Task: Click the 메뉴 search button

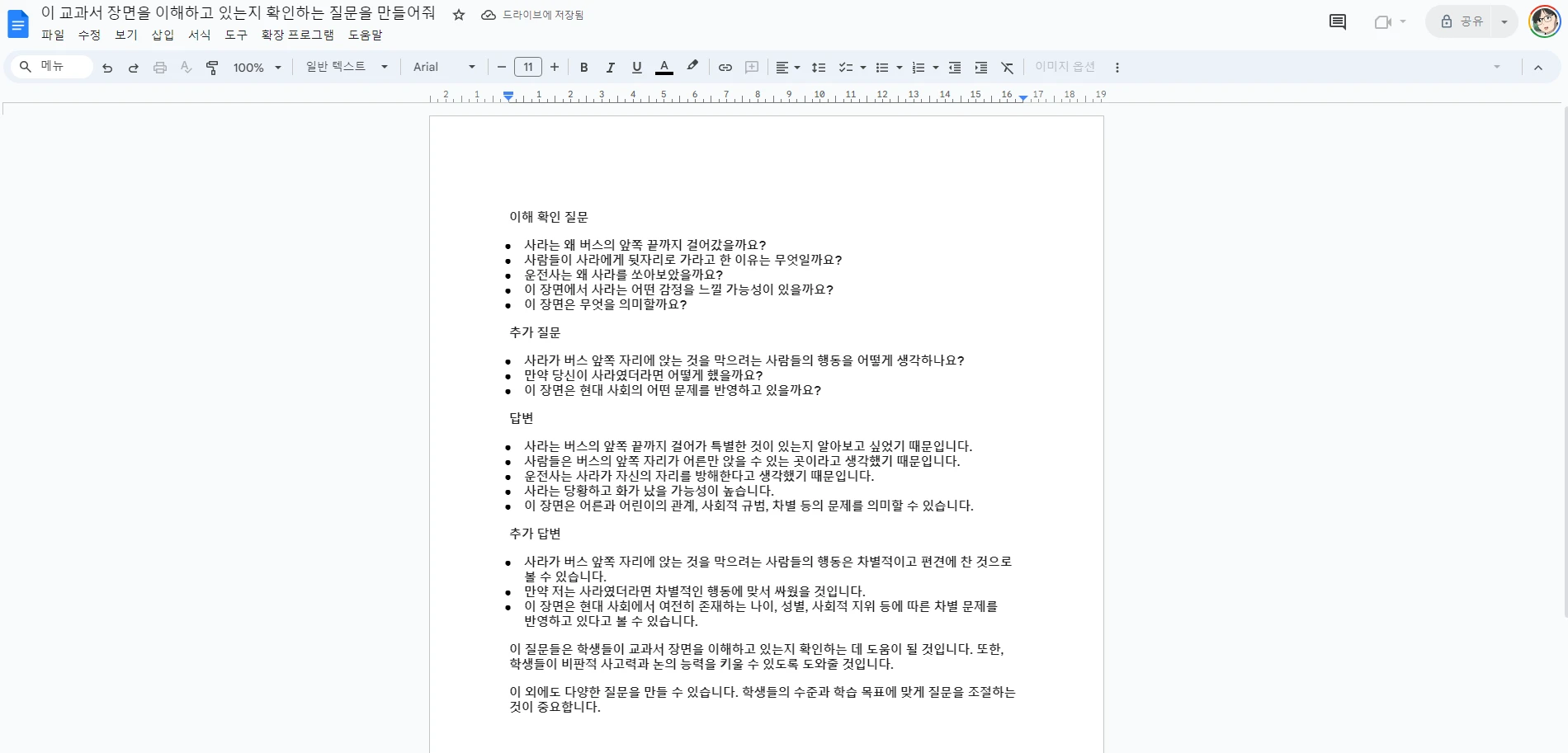Action: pos(51,67)
